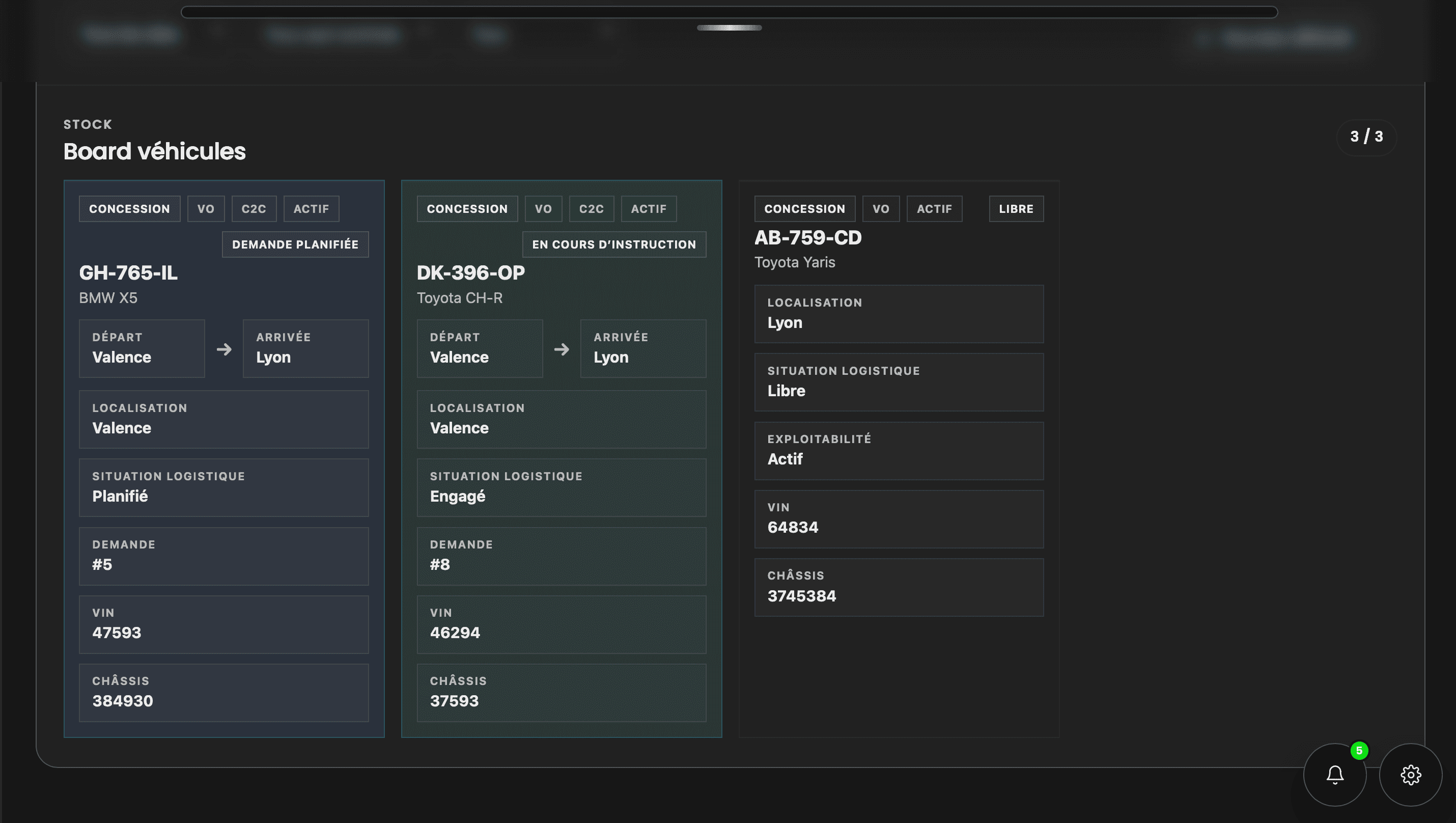Select the Demande #8 field
Image resolution: width=1456 pixels, height=823 pixels.
[561, 556]
